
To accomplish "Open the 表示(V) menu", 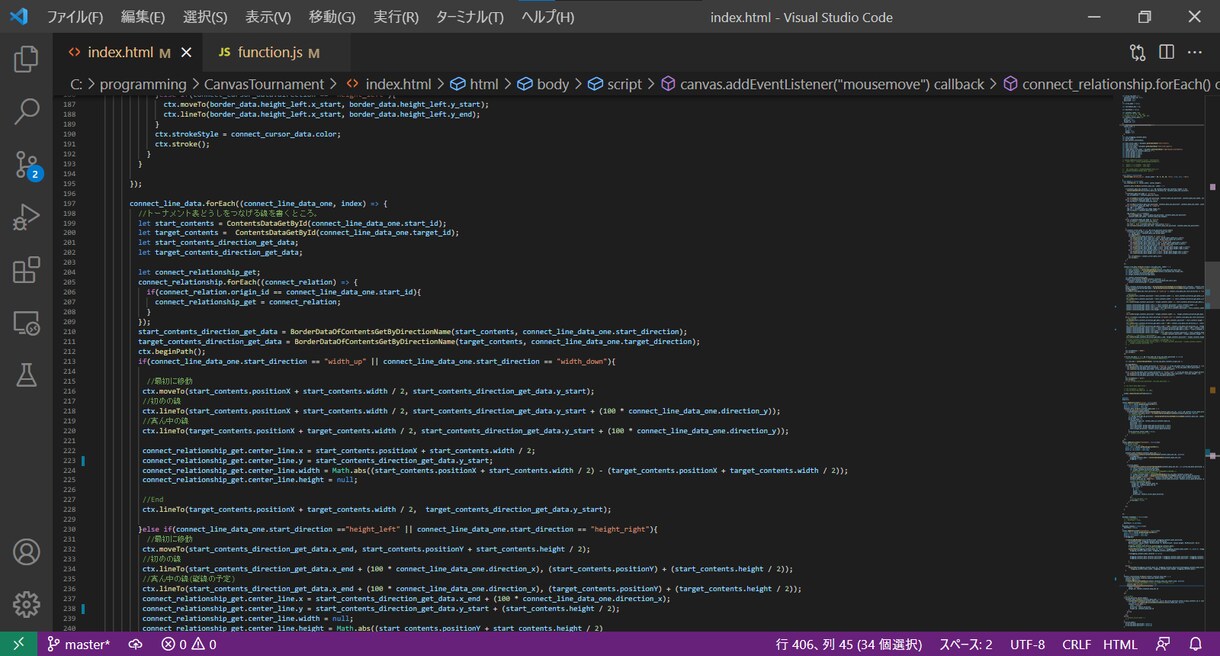I will coord(268,17).
